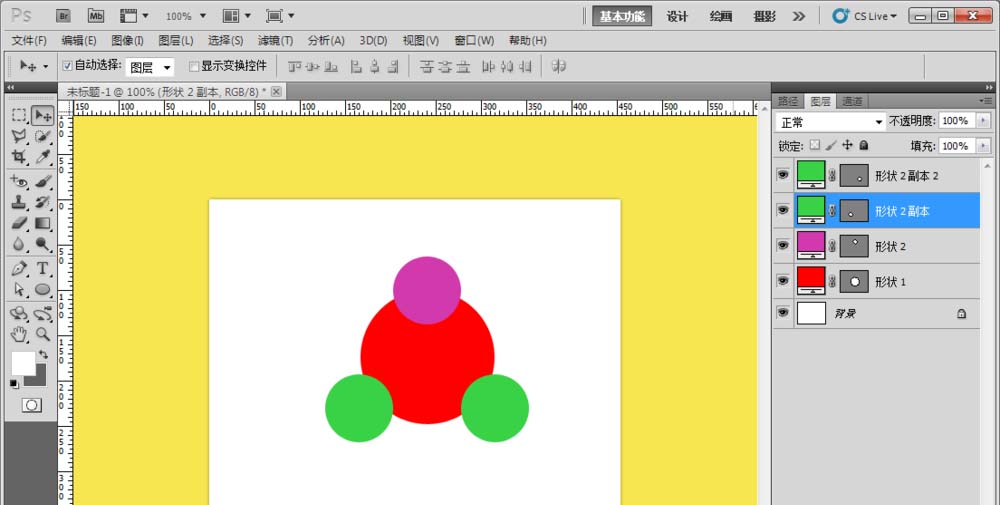Open the 100% zoom level dropdown
Image resolution: width=1000 pixels, height=505 pixels.
tap(185, 16)
